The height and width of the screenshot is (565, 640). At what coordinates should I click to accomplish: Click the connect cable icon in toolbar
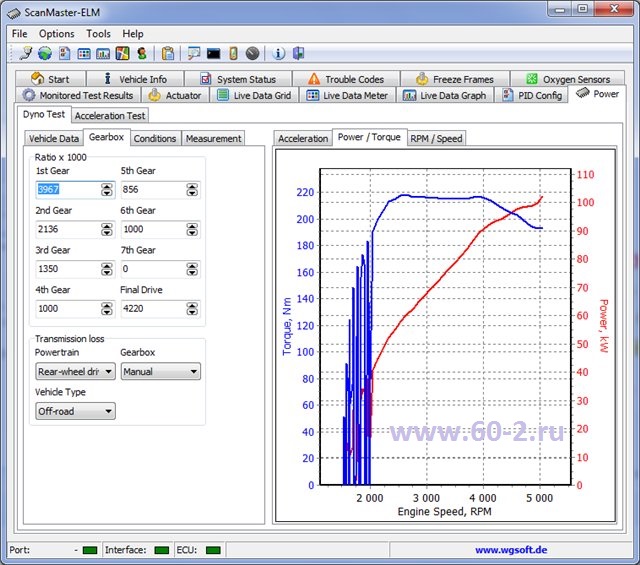pyautogui.click(x=25, y=53)
